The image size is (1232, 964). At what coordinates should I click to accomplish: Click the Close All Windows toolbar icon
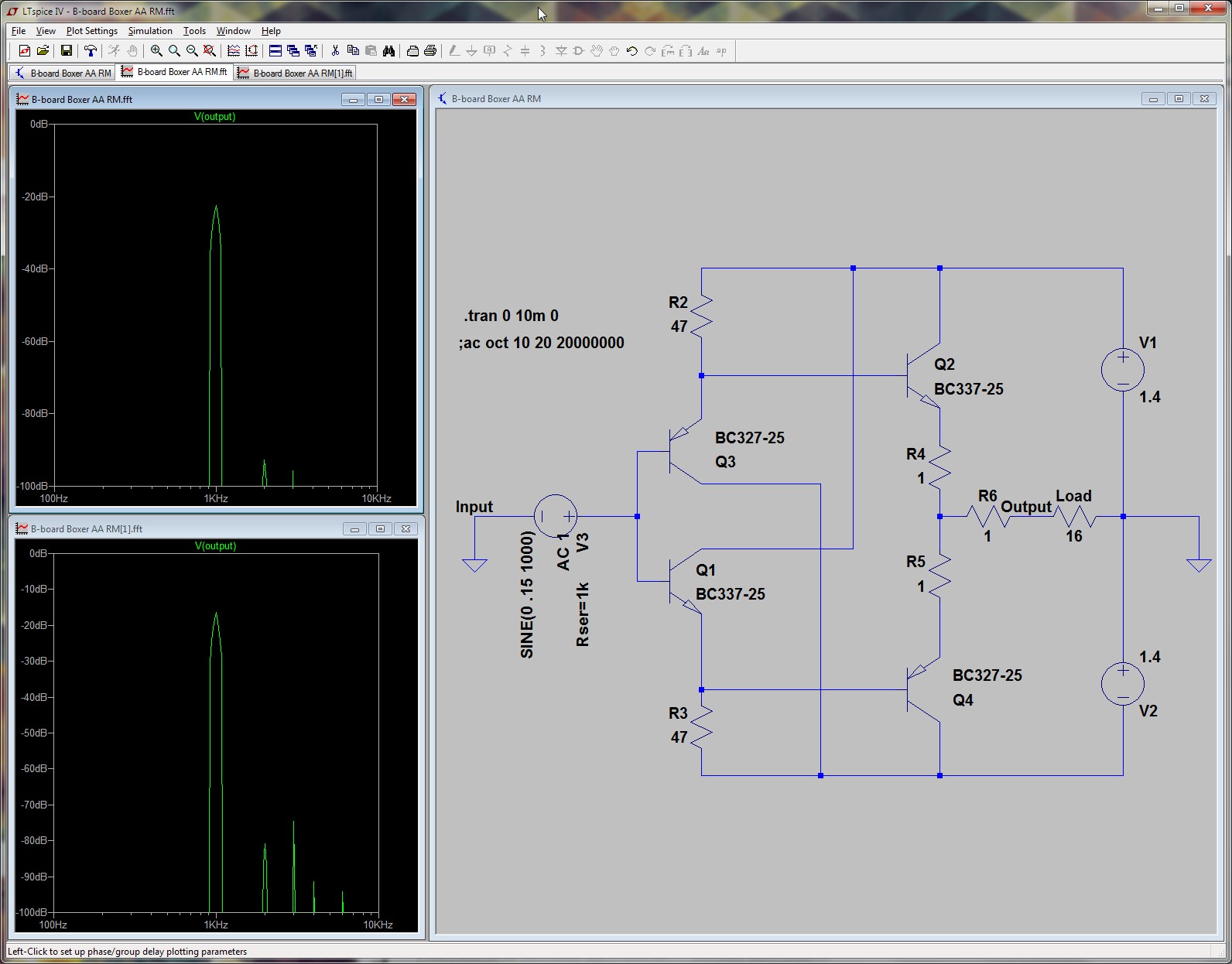311,51
